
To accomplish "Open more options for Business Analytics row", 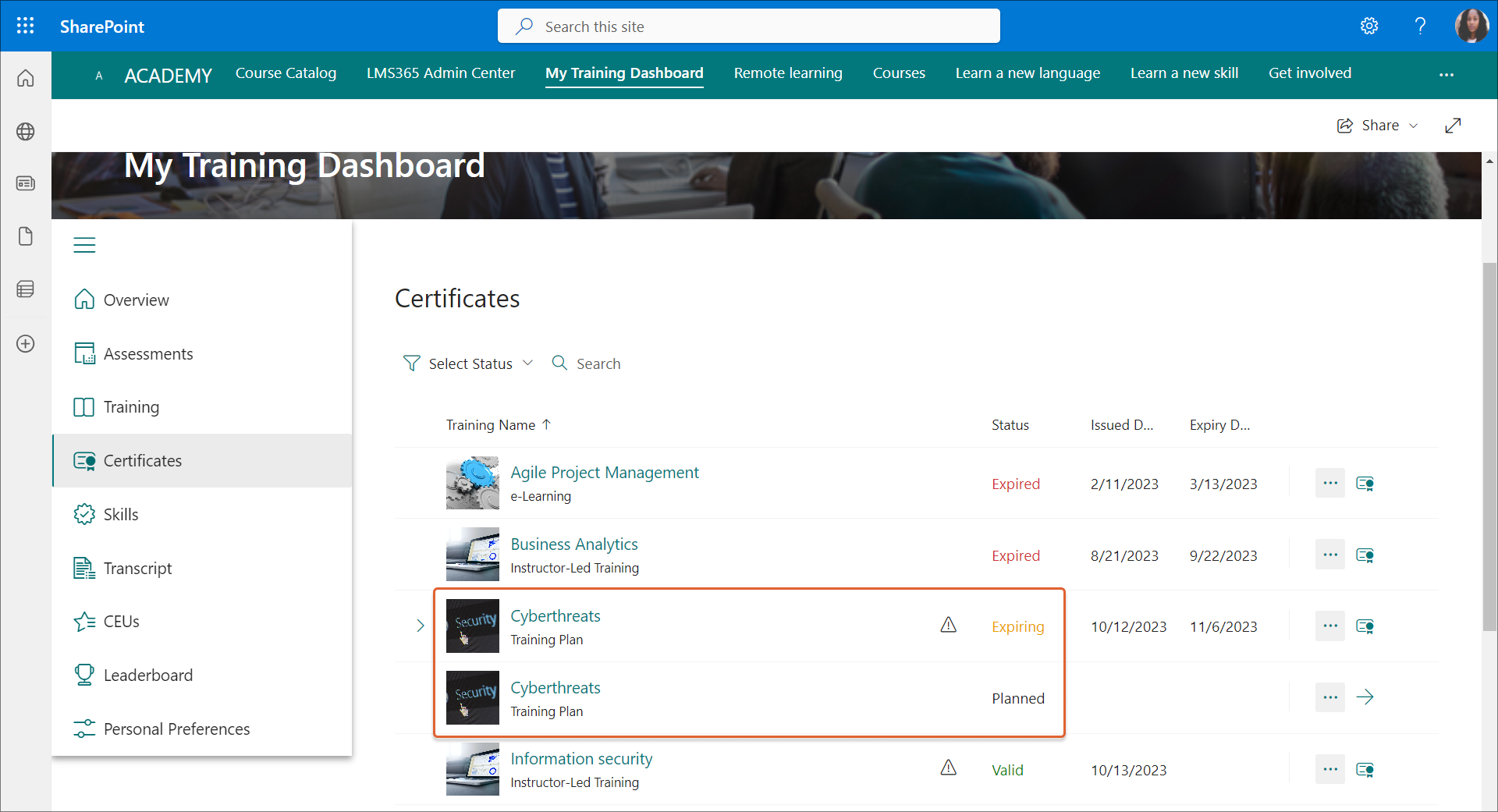I will 1329,555.
